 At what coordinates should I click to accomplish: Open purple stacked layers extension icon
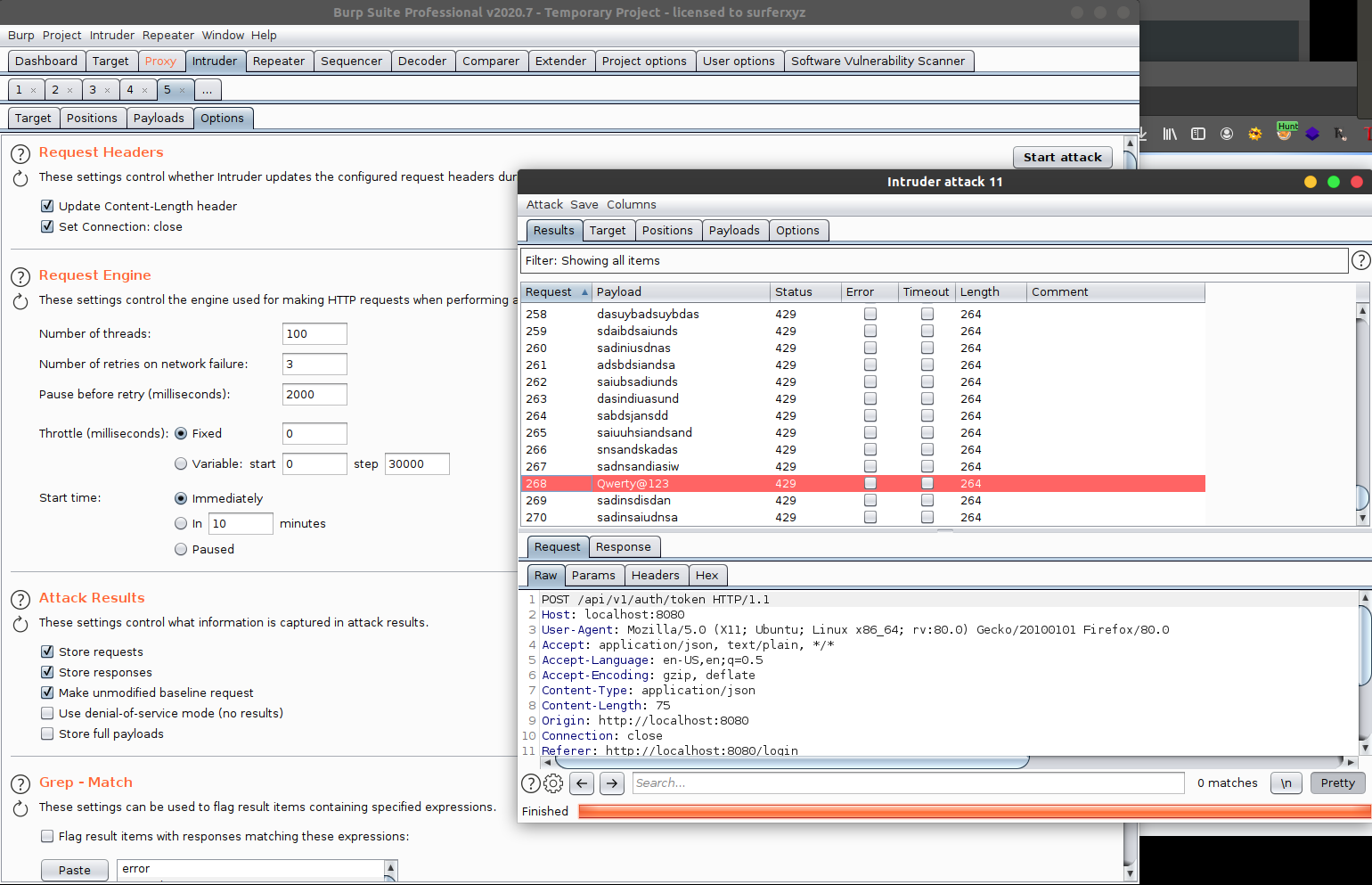(x=1312, y=134)
